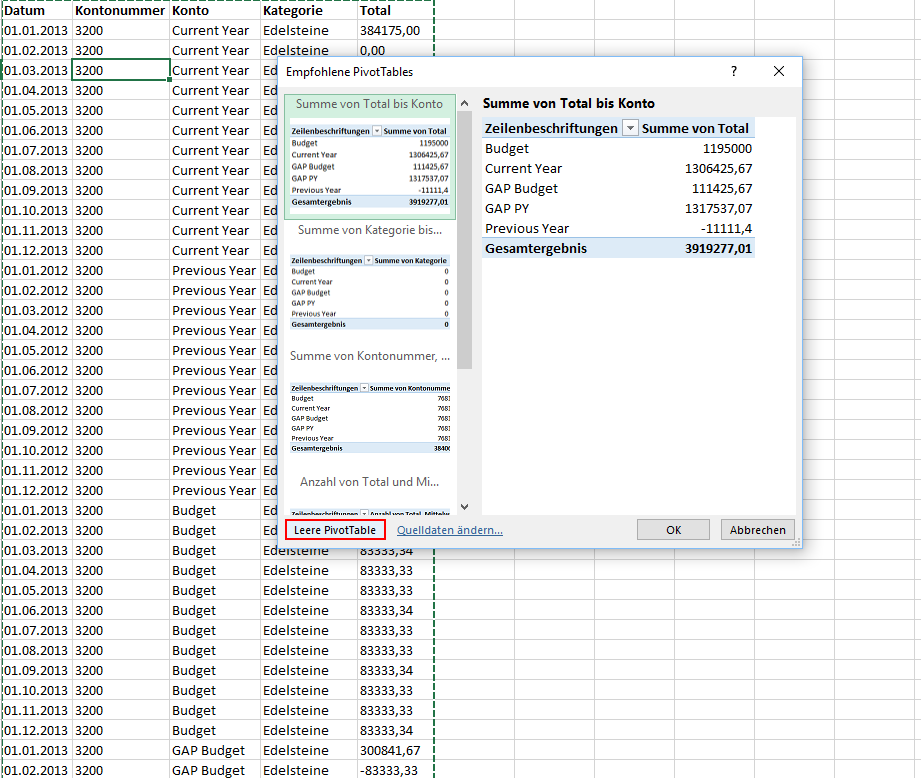Open the Quelldaten ändern link
921x778 pixels.
(449, 530)
